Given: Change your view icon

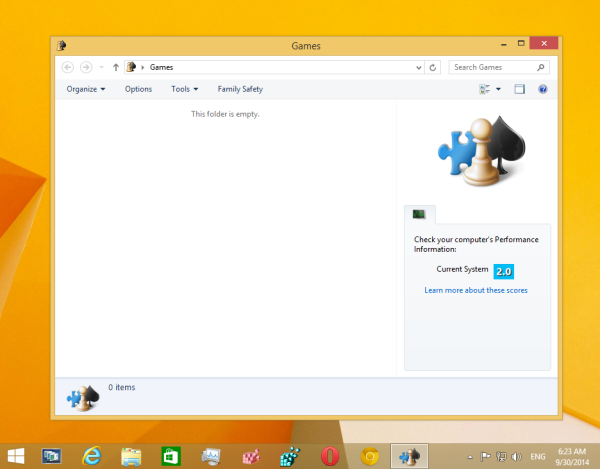Looking at the screenshot, I should click(x=484, y=89).
